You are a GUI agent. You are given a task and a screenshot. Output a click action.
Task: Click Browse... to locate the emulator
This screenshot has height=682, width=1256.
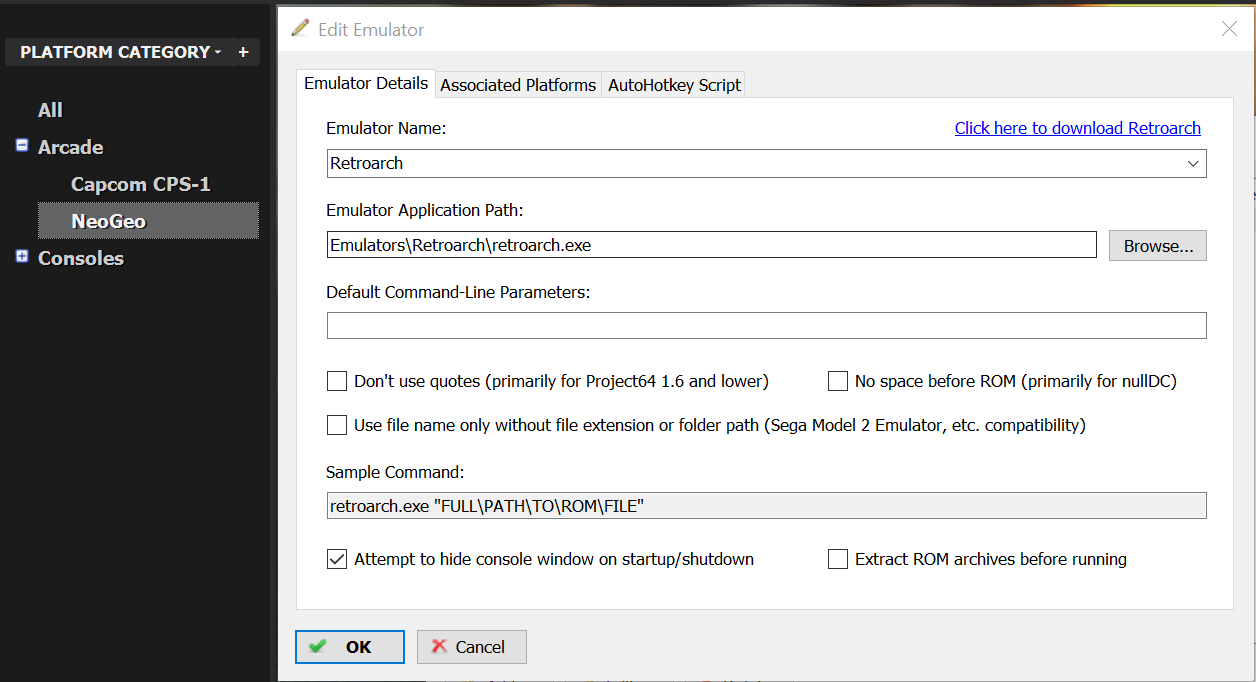click(1158, 246)
